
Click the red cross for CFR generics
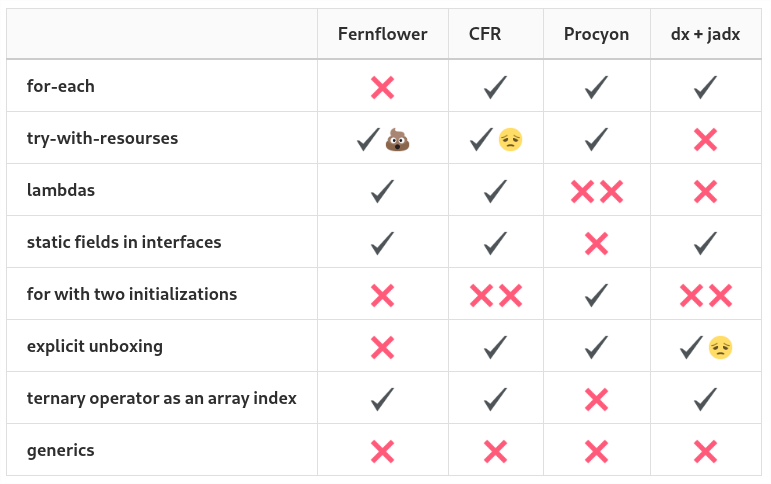[x=496, y=452]
